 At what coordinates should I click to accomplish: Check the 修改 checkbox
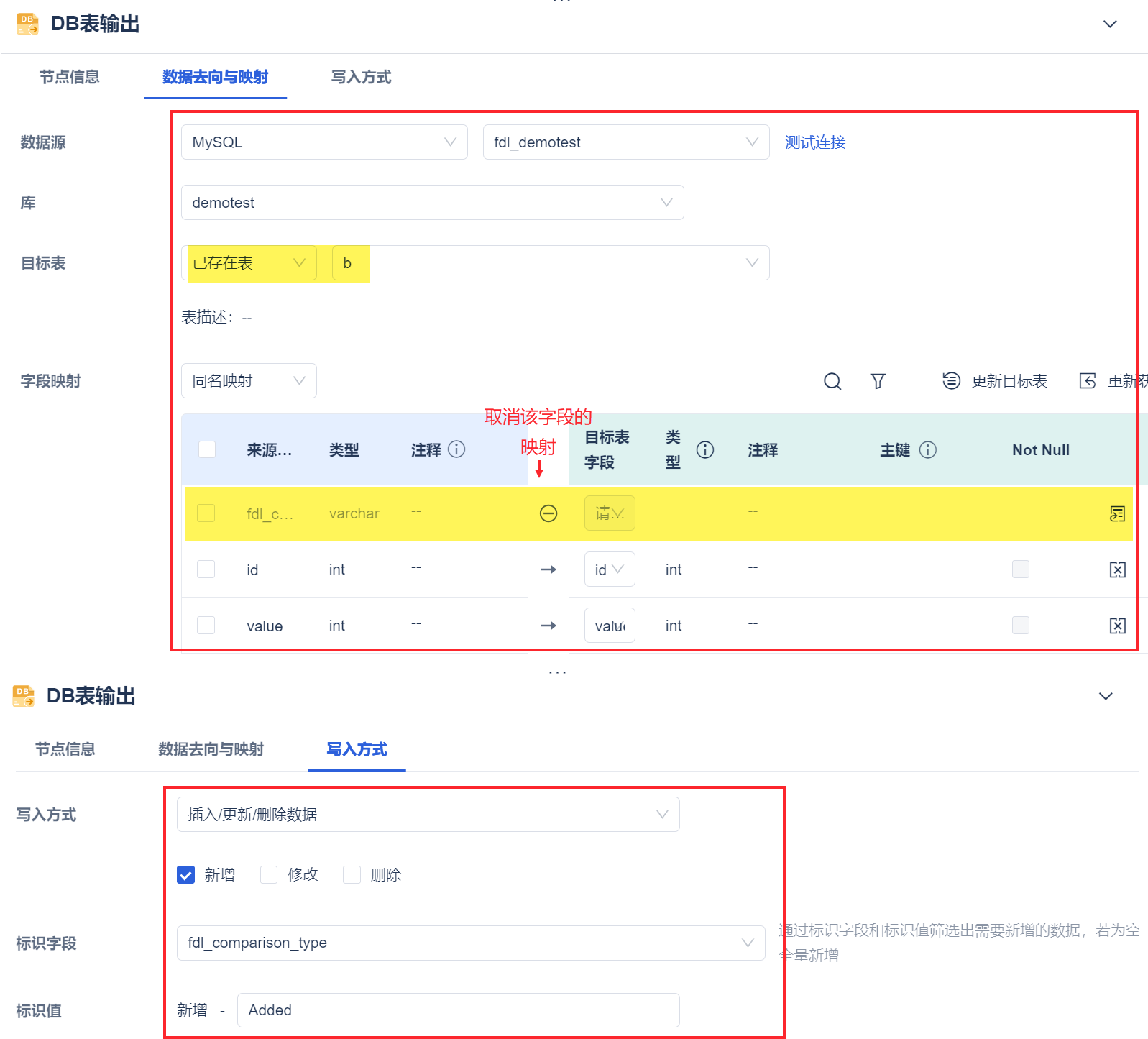(x=269, y=874)
